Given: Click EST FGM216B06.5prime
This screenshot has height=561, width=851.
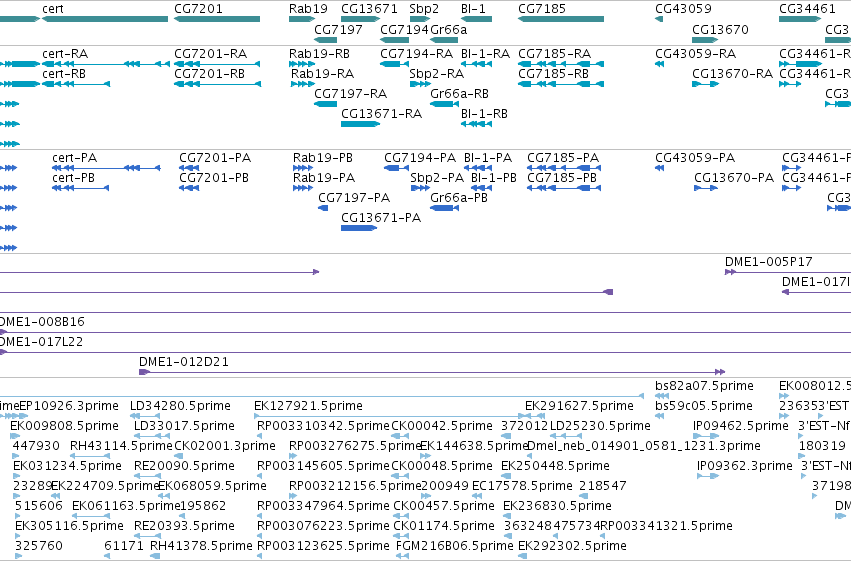Looking at the screenshot, I should click(x=455, y=546).
